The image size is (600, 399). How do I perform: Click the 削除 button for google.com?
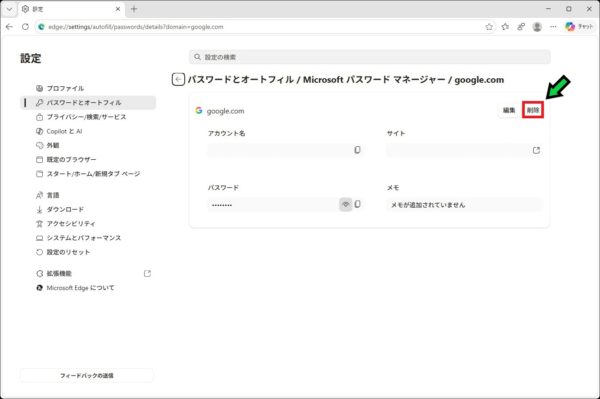click(533, 110)
